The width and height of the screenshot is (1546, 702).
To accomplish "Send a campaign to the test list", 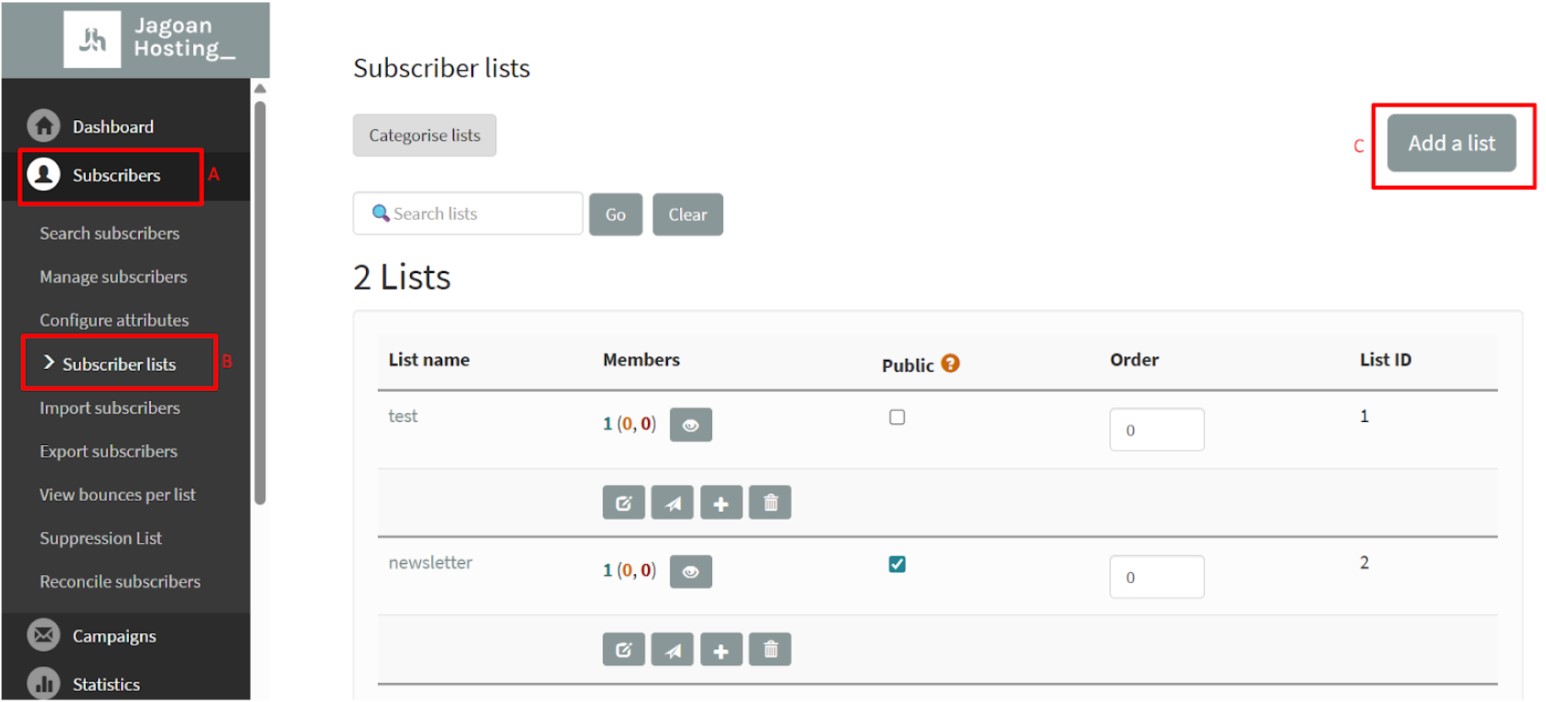I will point(672,502).
